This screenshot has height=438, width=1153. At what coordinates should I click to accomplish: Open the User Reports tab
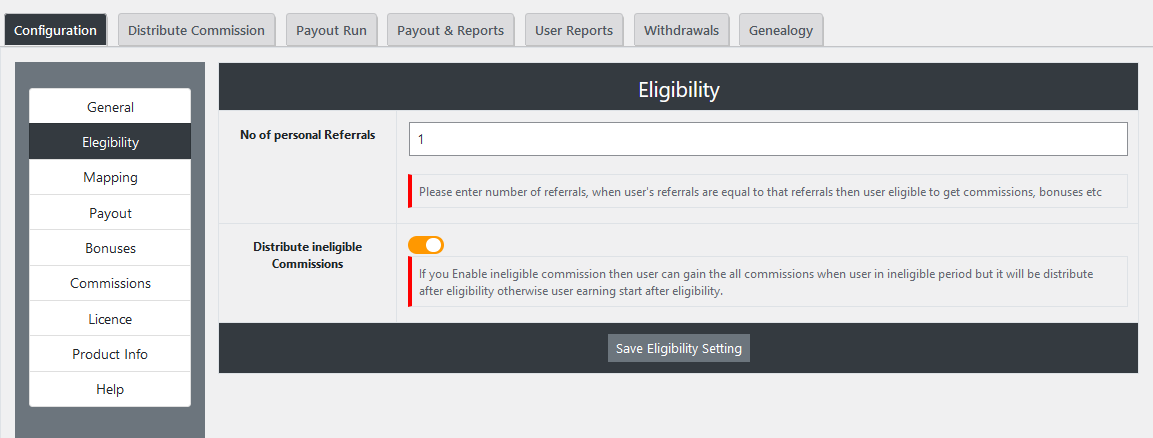point(574,30)
